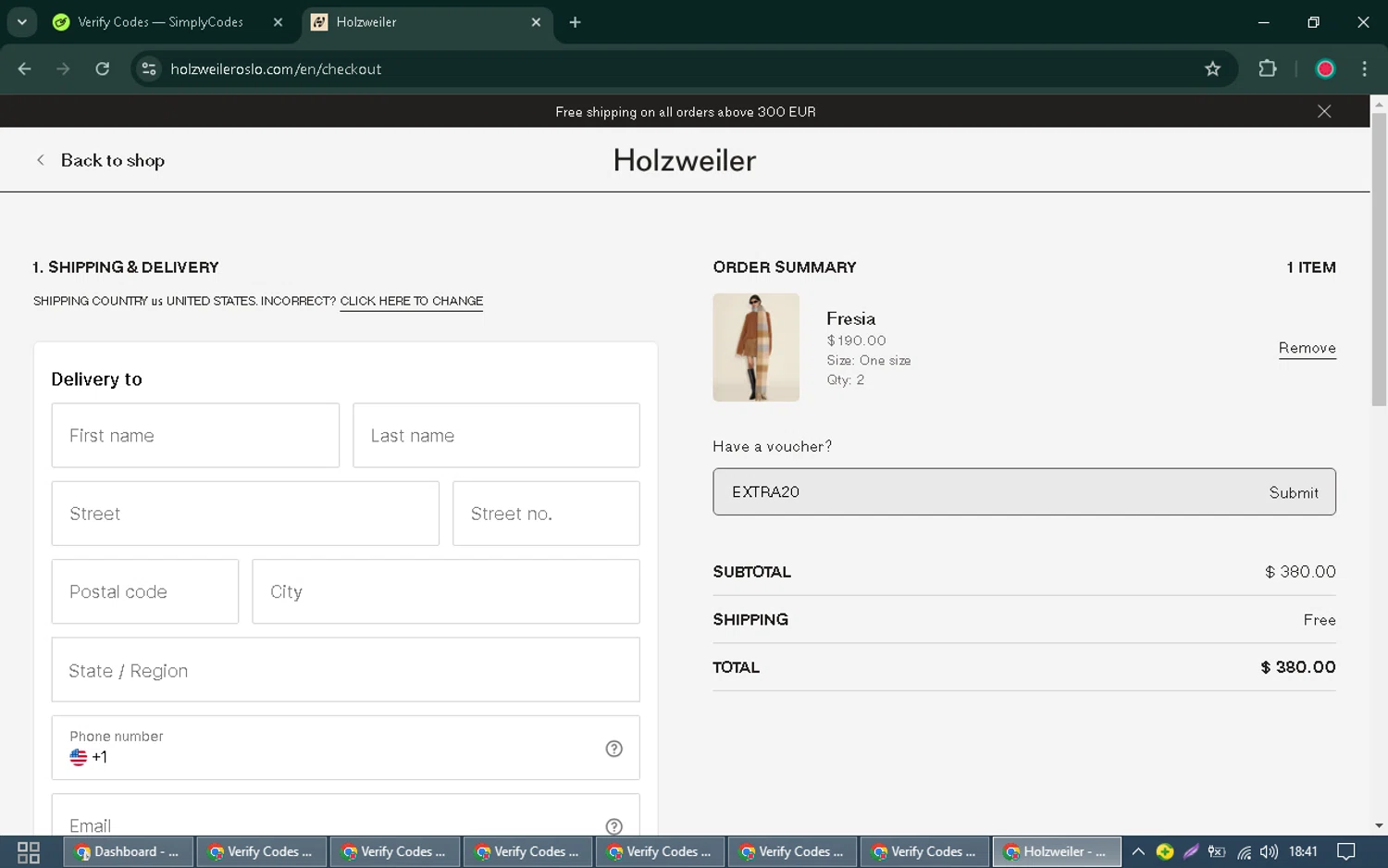Screen dimensions: 1388x868
Task: Click the Holzweiler logo heading
Action: click(x=685, y=160)
